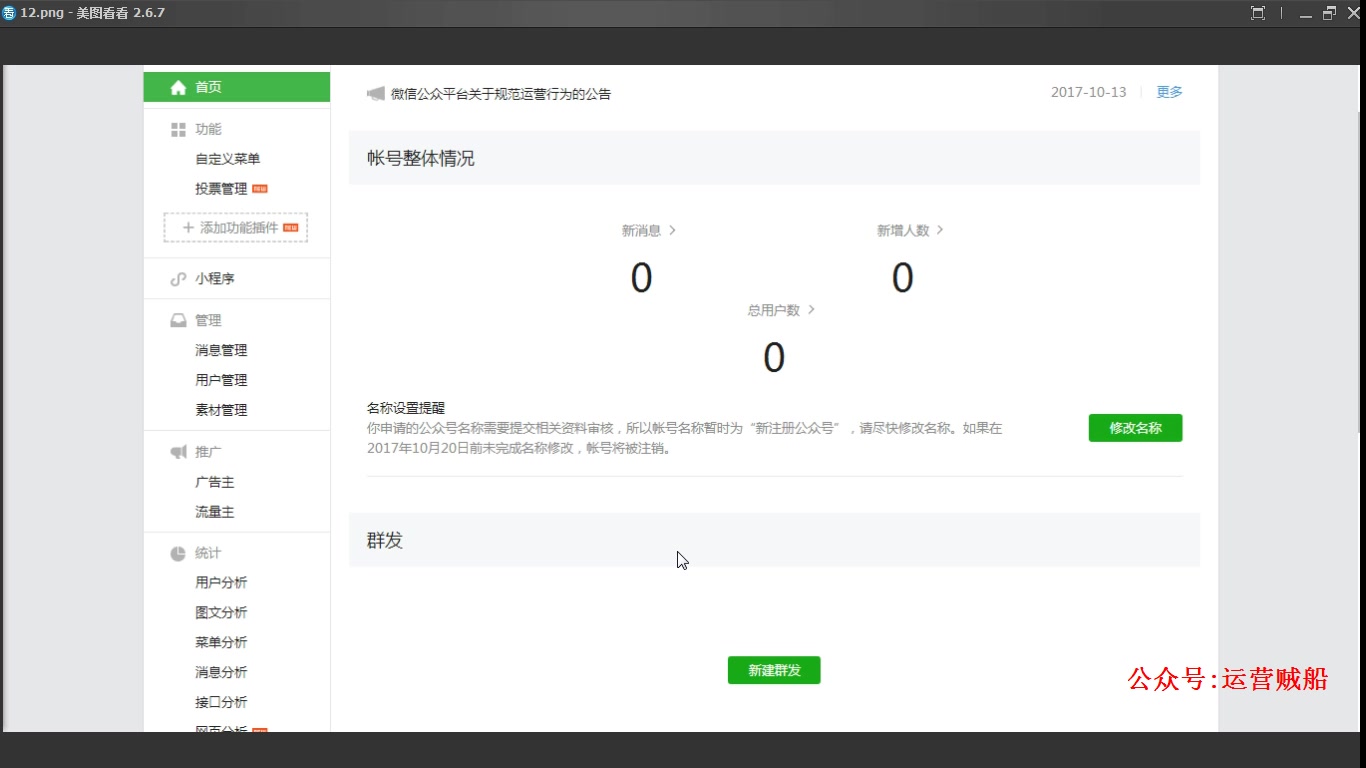Open the 微信公众平台 announcement link
Screen dimensions: 1366x768
(501, 94)
